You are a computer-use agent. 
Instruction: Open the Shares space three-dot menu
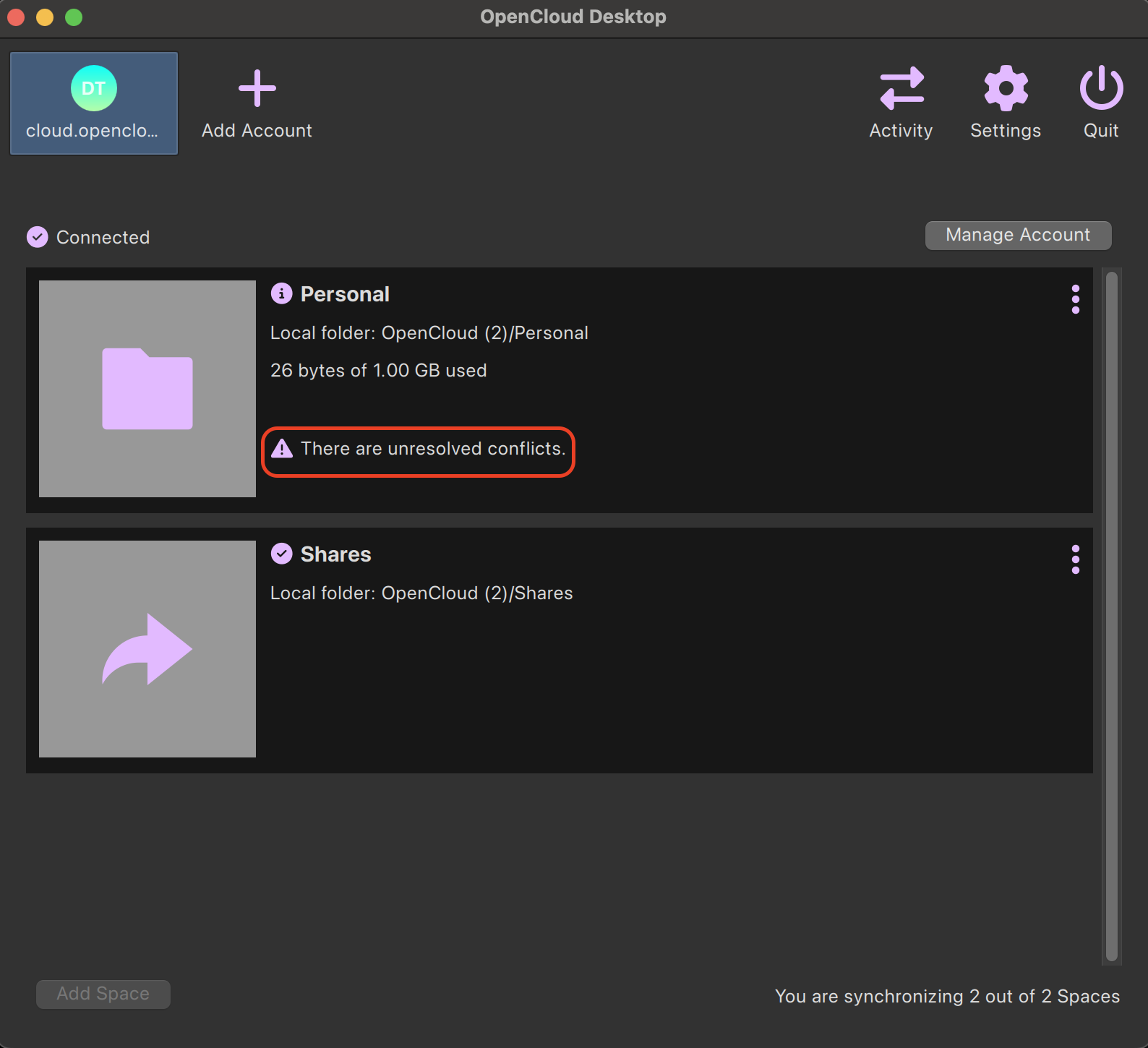(x=1076, y=559)
